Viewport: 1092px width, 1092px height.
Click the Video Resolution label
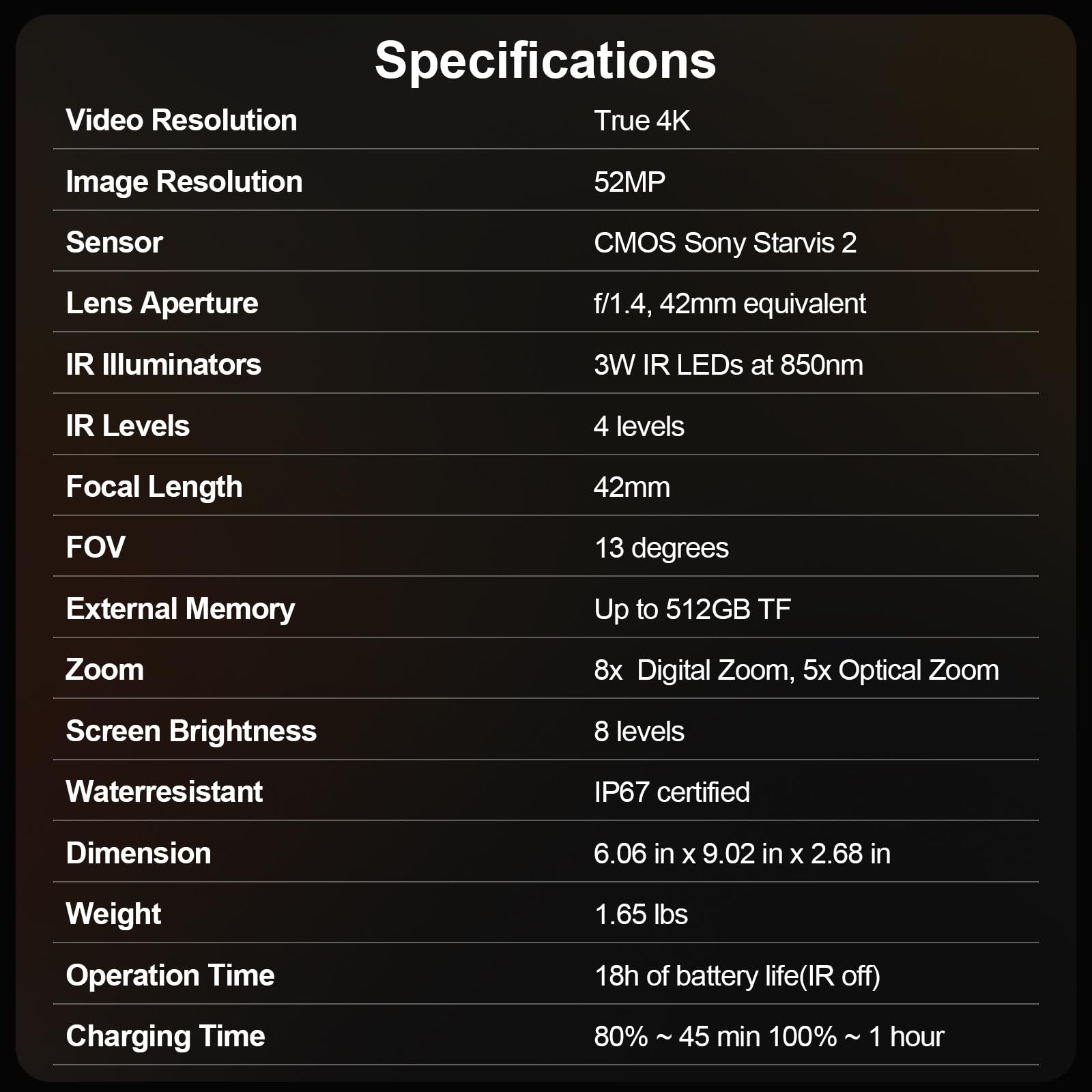(182, 120)
